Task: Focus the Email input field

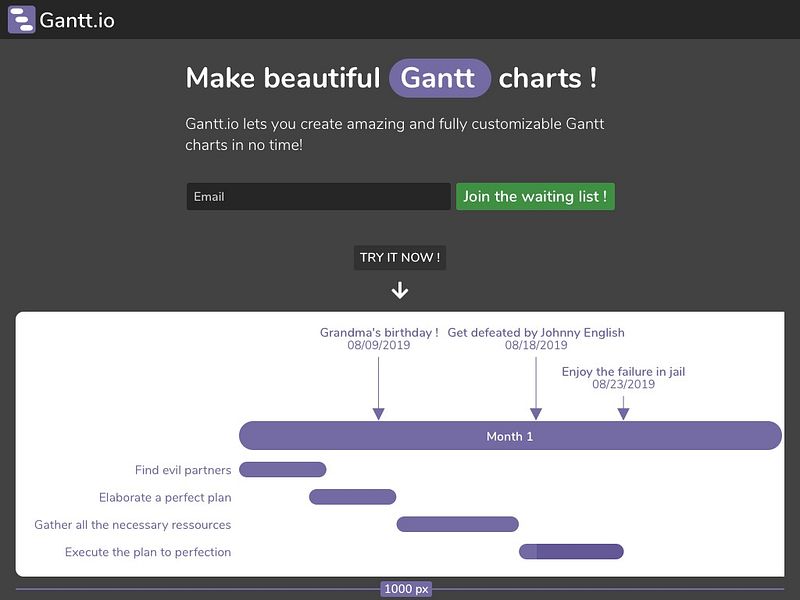Action: [318, 196]
